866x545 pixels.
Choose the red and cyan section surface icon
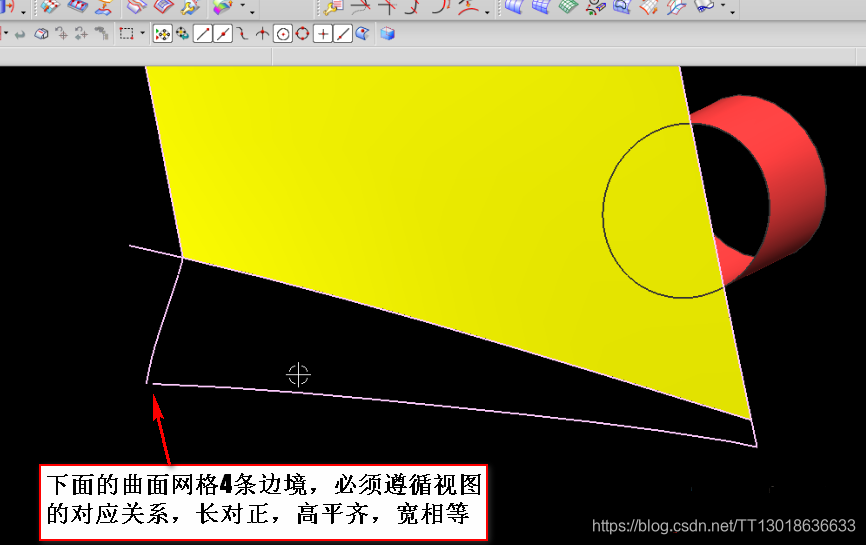676,7
